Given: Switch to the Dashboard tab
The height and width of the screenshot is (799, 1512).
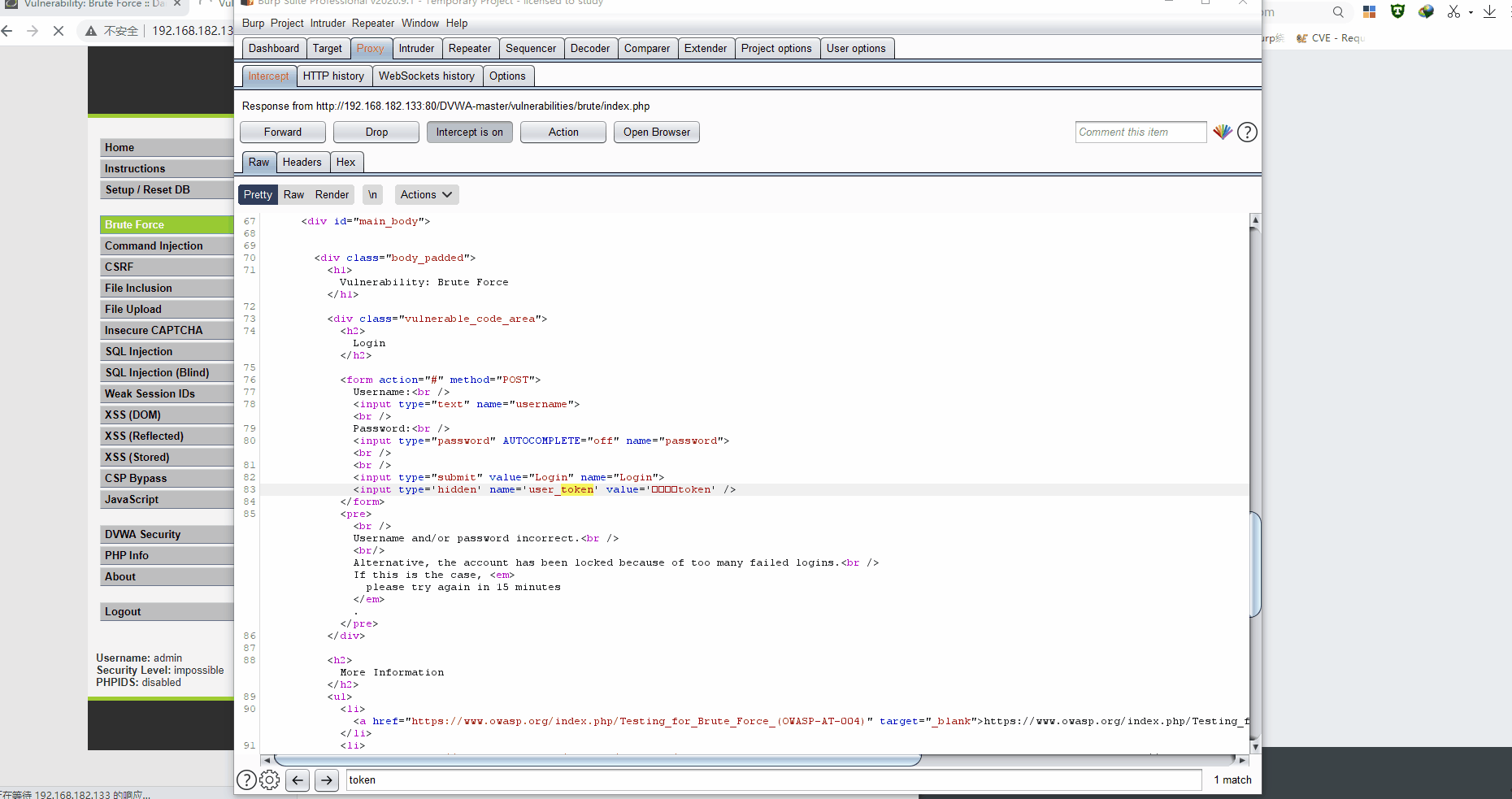Looking at the screenshot, I should click(x=274, y=49).
